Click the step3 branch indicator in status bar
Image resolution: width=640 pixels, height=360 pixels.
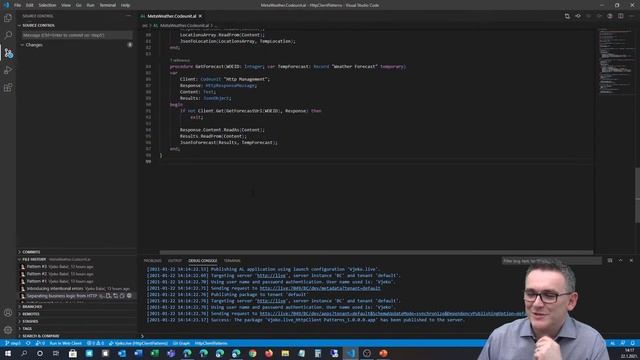[x=13, y=343]
